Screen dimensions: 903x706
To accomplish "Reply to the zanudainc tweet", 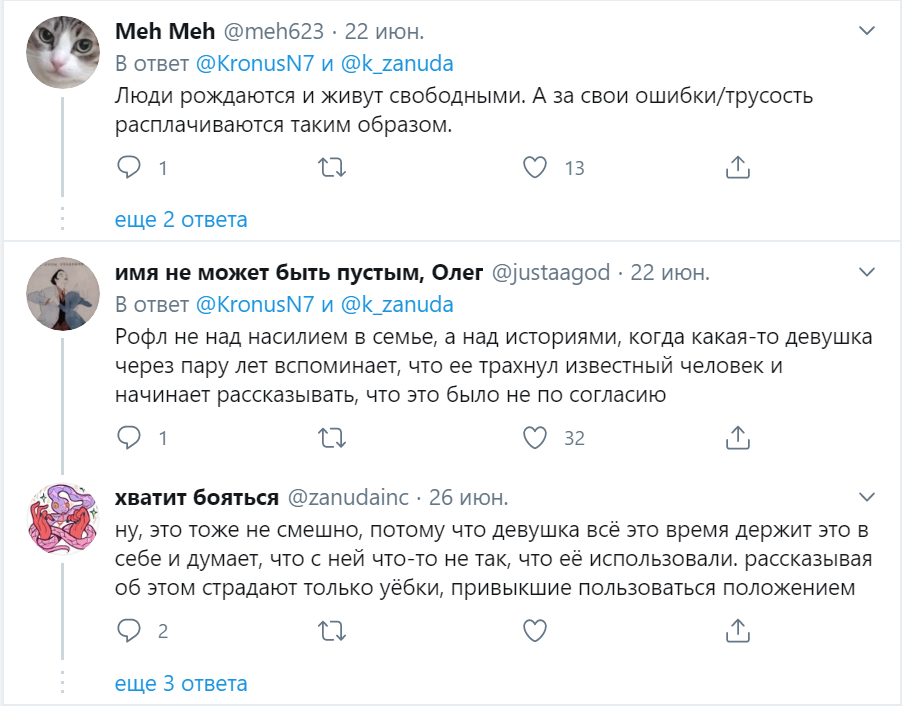I will pyautogui.click(x=130, y=630).
